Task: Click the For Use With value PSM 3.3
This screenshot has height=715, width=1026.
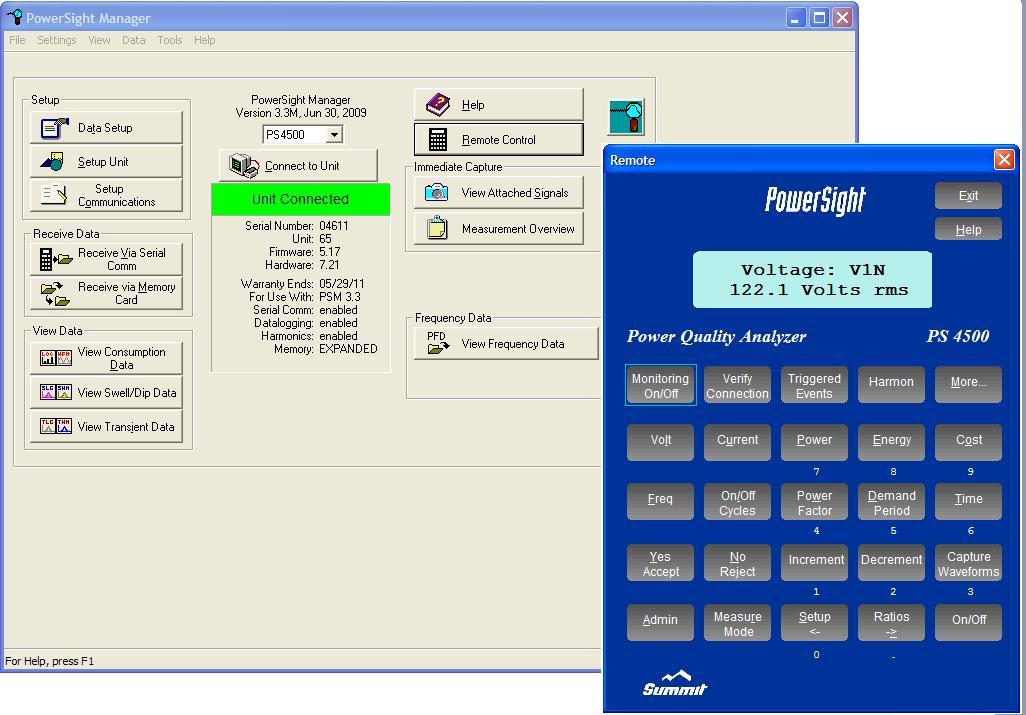Action: [340, 296]
